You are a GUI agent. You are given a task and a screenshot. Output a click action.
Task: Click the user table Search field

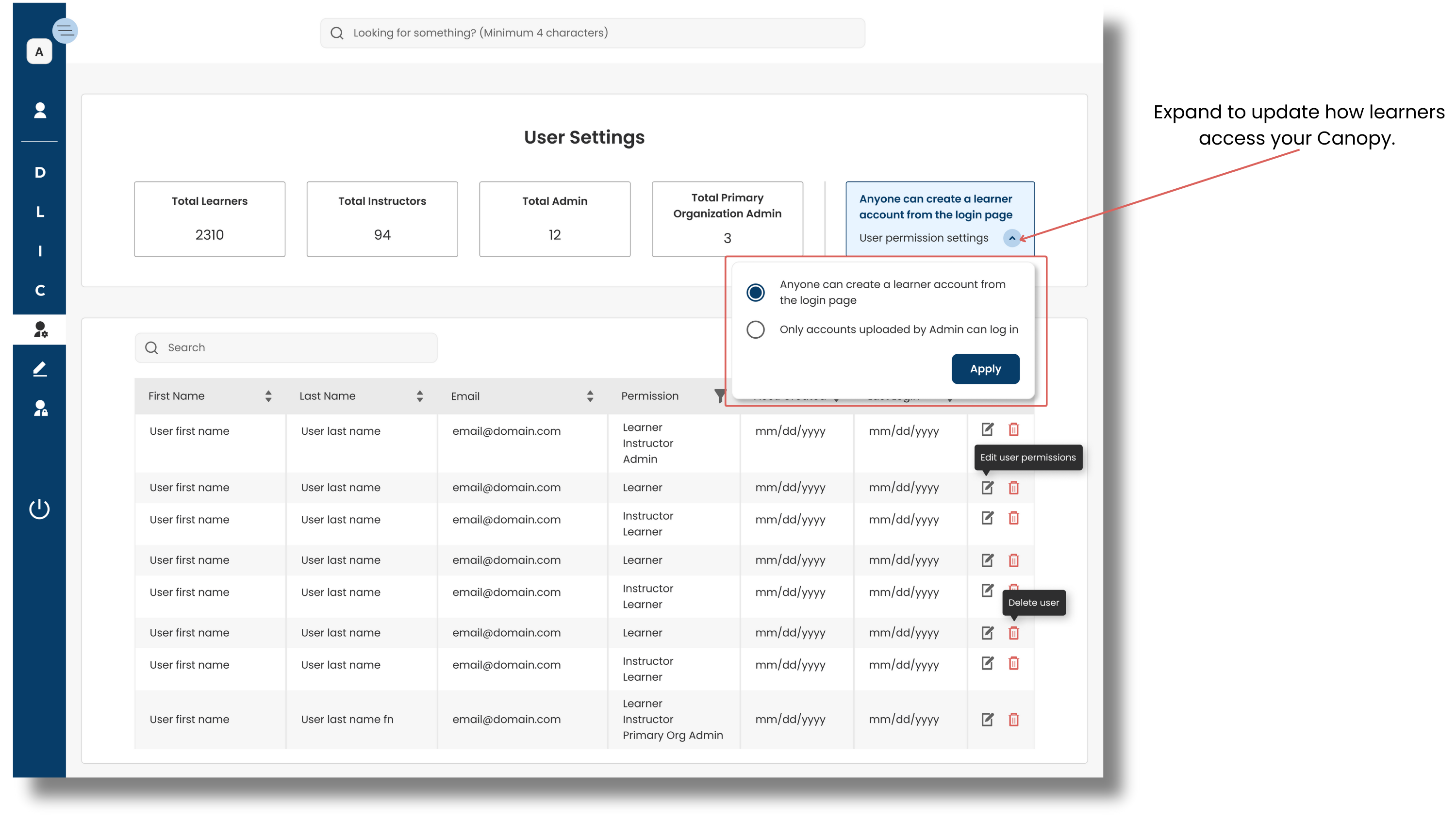click(285, 347)
